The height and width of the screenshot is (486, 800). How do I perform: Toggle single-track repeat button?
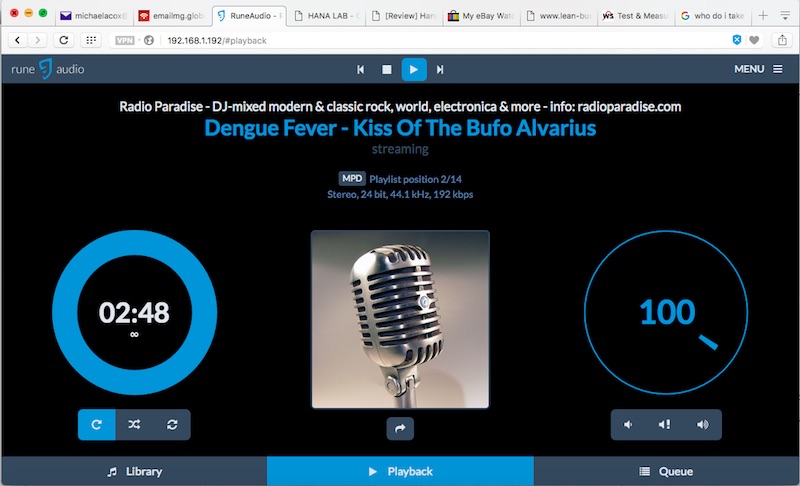point(172,424)
